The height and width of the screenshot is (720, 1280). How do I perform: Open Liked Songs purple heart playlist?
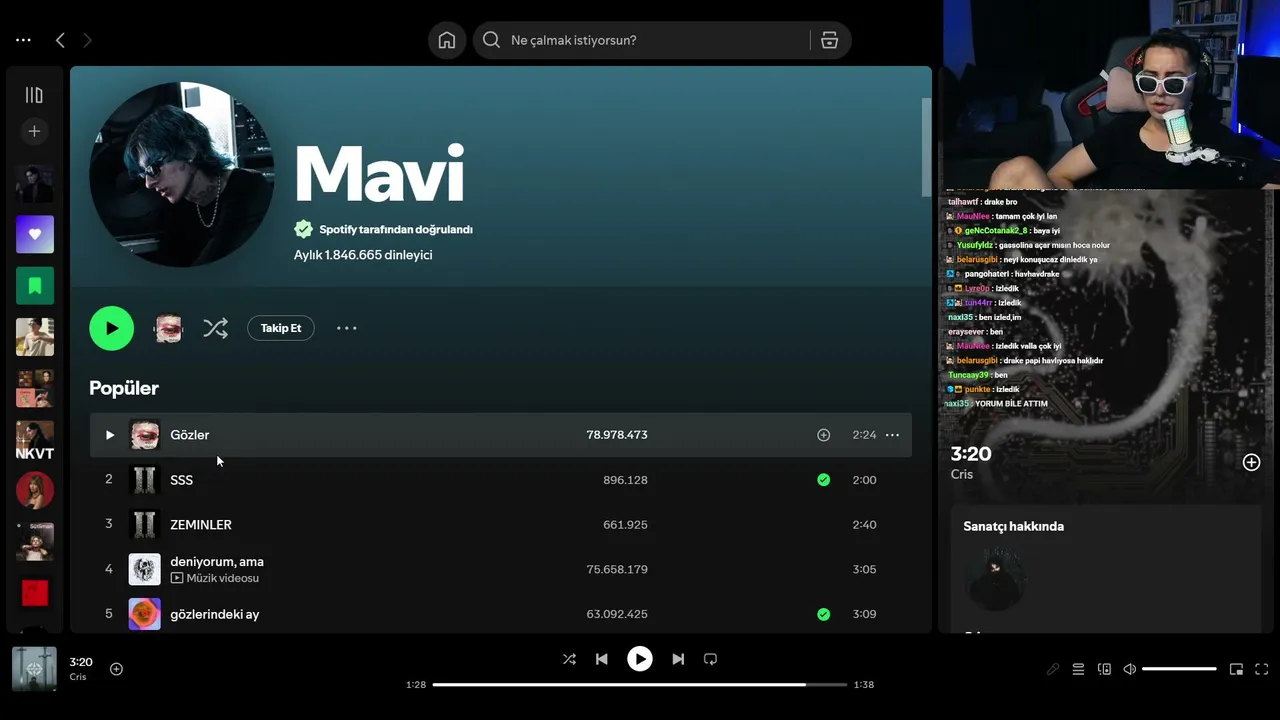(x=35, y=234)
